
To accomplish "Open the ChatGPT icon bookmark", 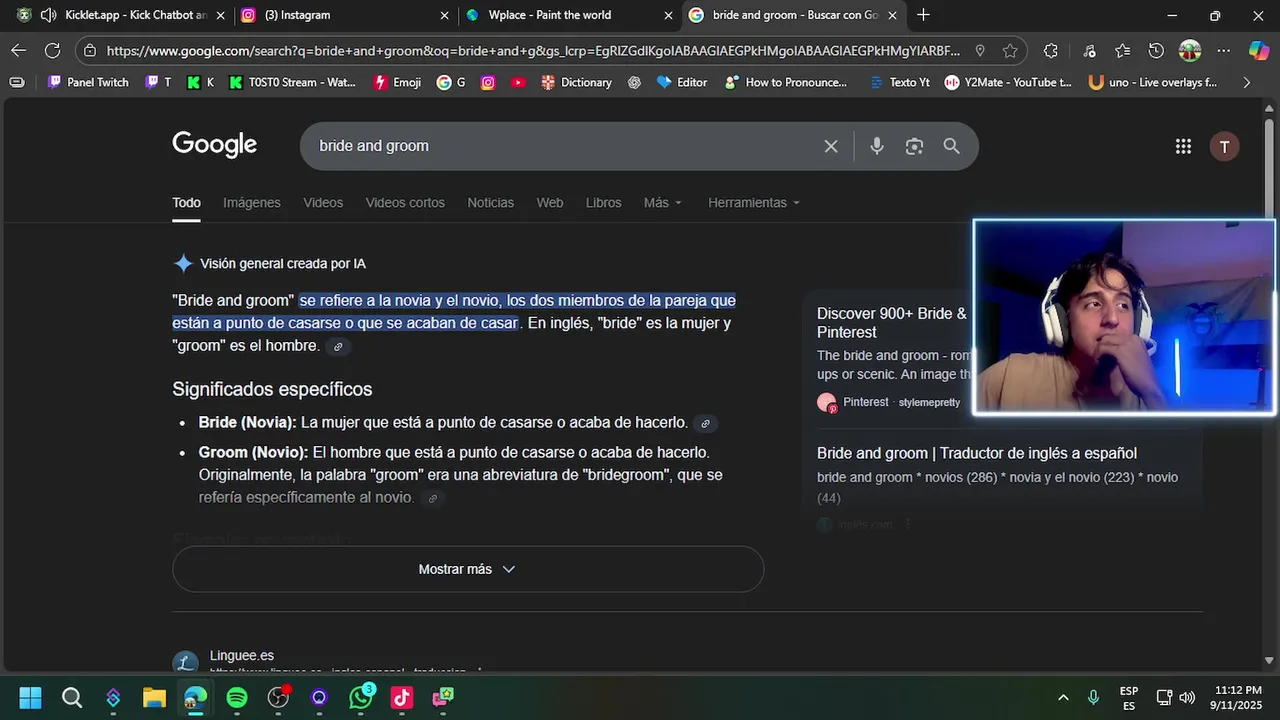I will coord(634,82).
